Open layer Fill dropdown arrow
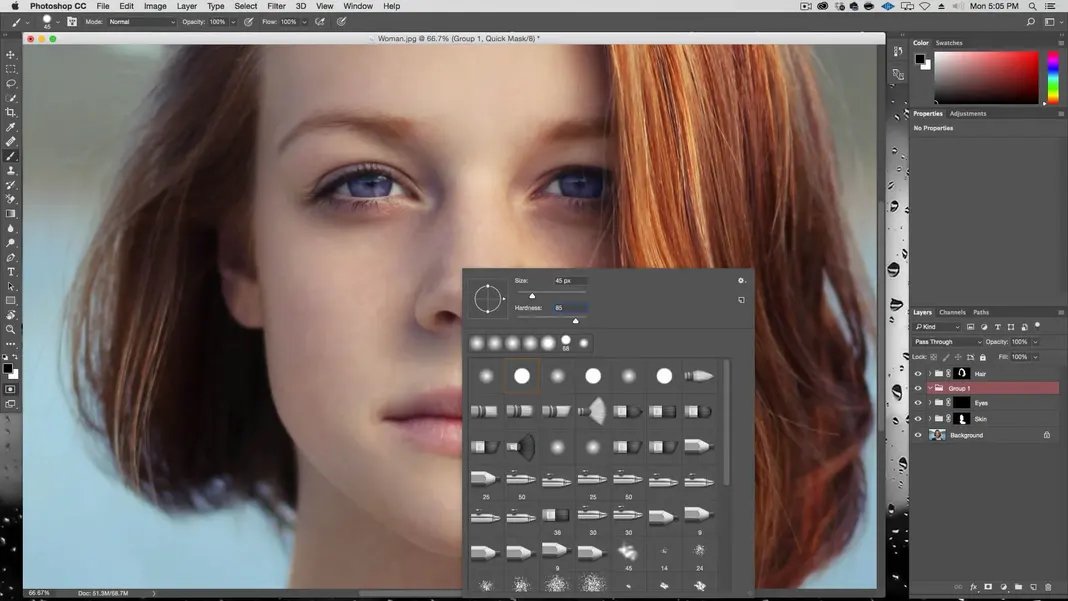 [1035, 357]
